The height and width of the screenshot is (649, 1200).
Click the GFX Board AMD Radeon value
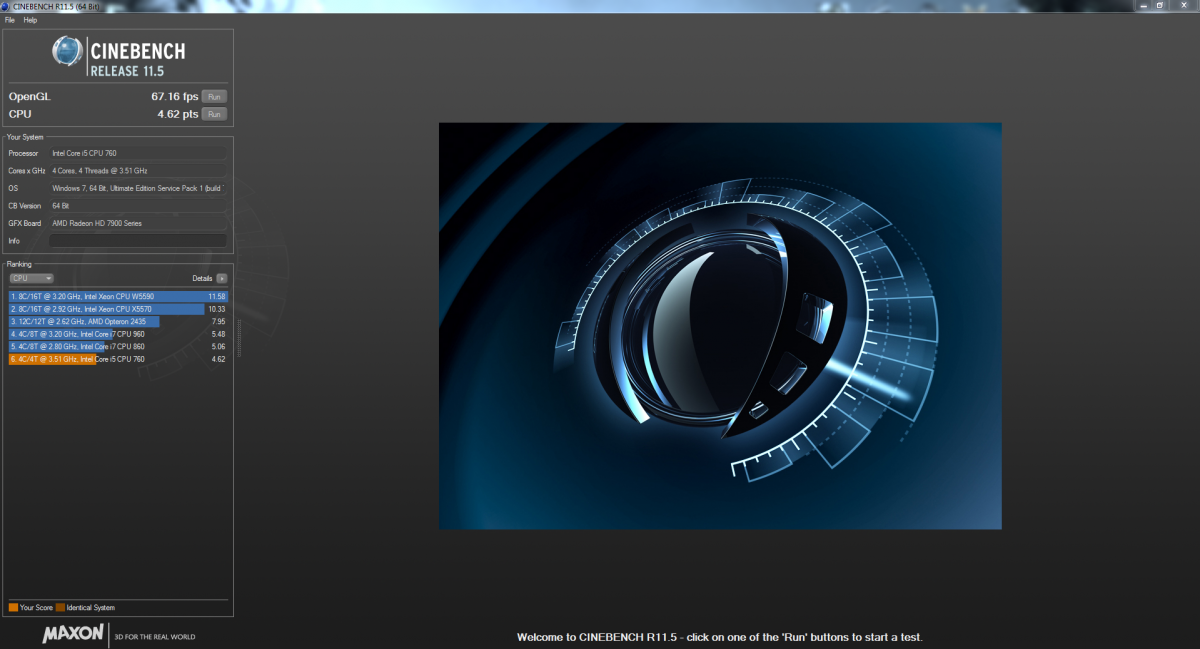click(138, 223)
